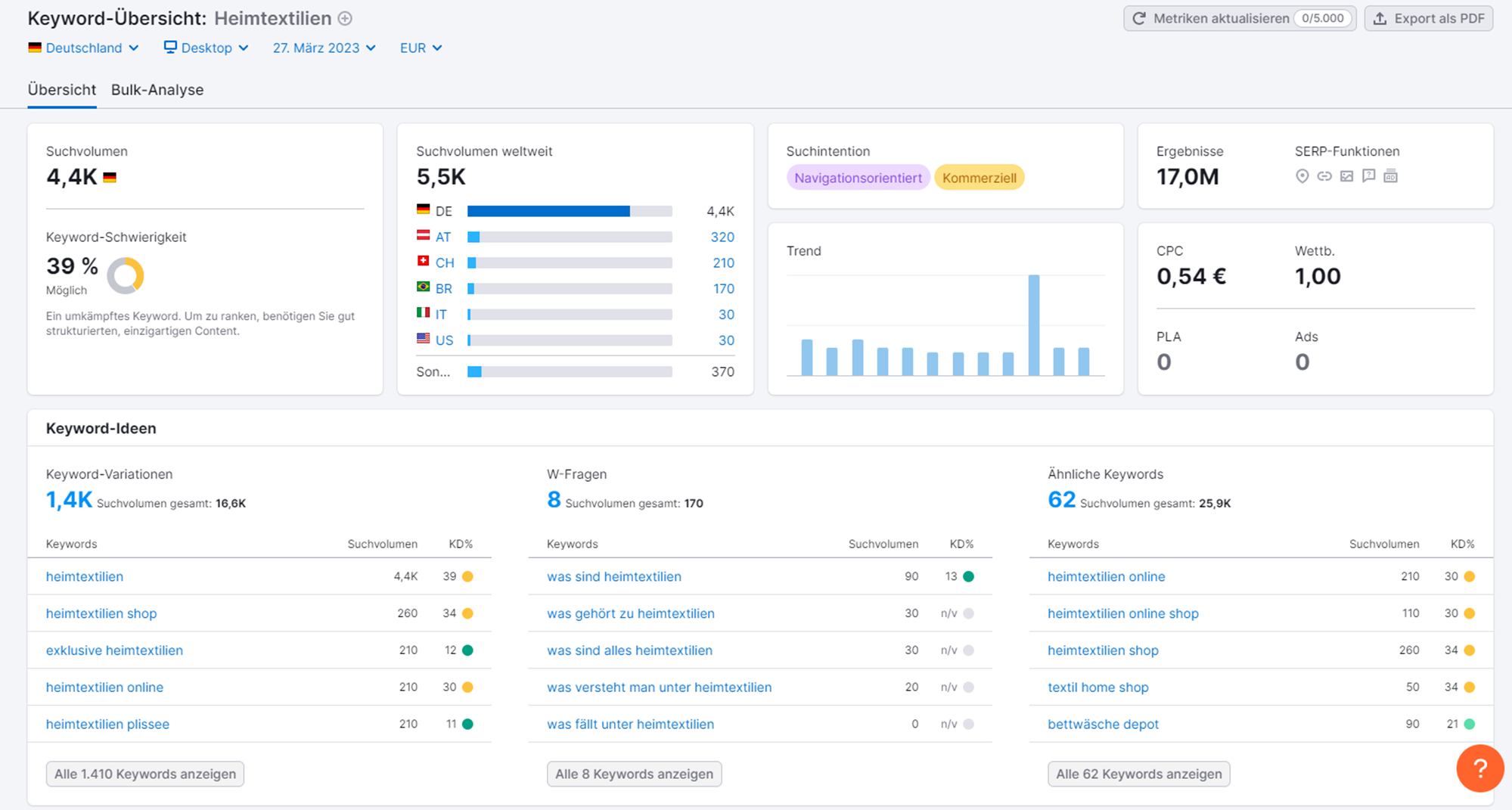Click the Austria flag in worldwide volume
The image size is (1512, 810).
point(424,236)
